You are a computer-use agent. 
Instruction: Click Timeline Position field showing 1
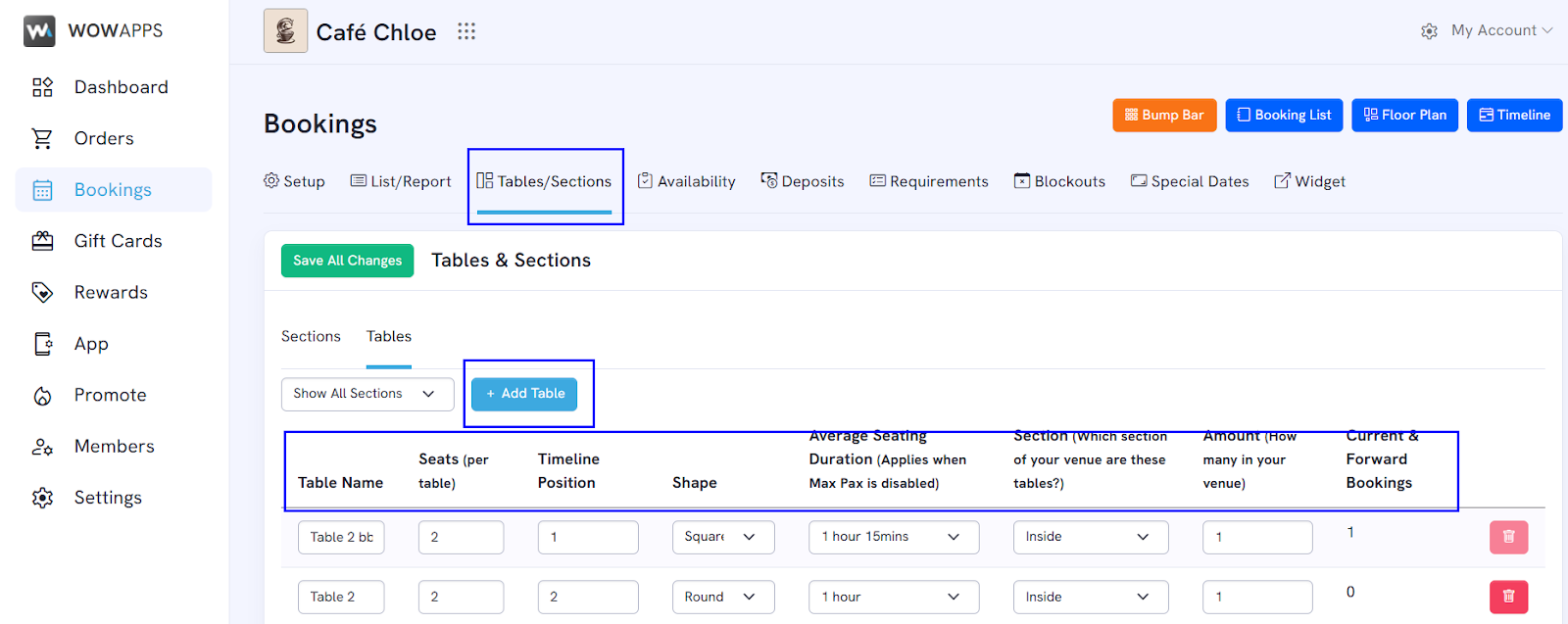coord(588,537)
